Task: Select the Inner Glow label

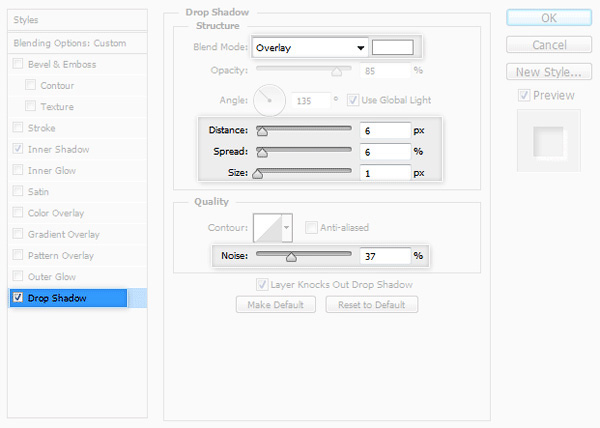Action: click(52, 170)
